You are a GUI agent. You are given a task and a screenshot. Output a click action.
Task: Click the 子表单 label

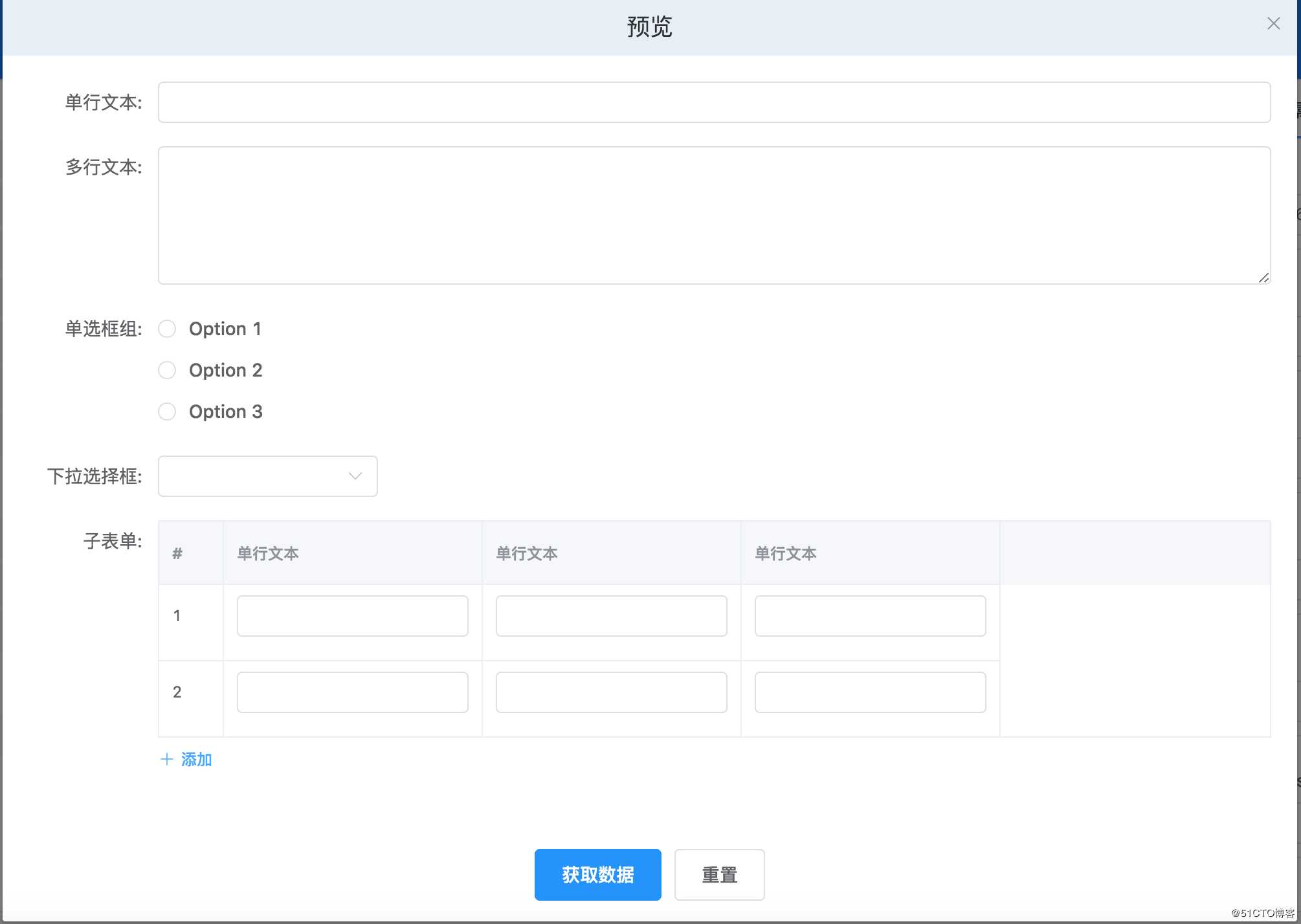[x=113, y=541]
